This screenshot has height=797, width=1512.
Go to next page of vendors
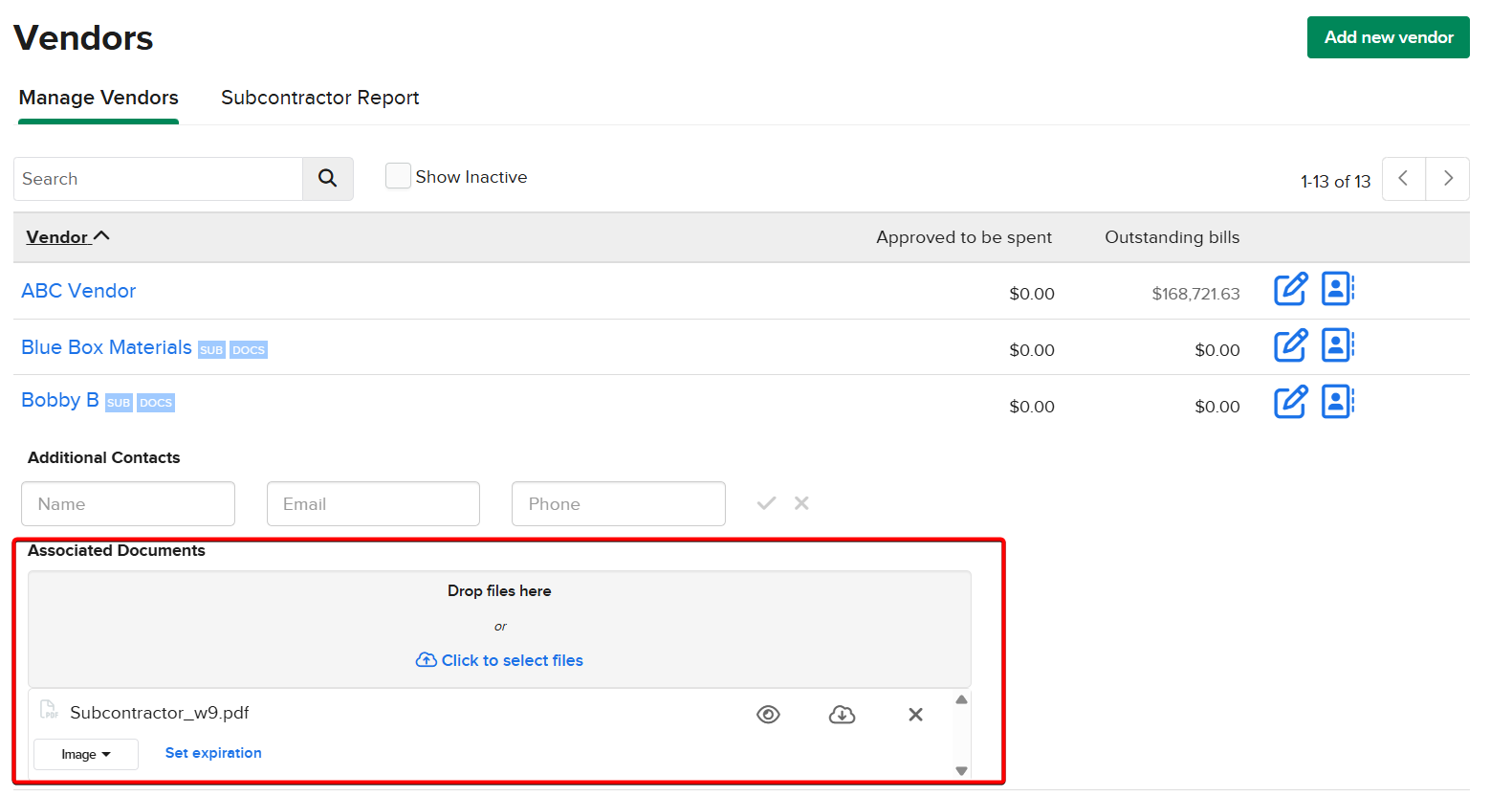tap(1447, 179)
